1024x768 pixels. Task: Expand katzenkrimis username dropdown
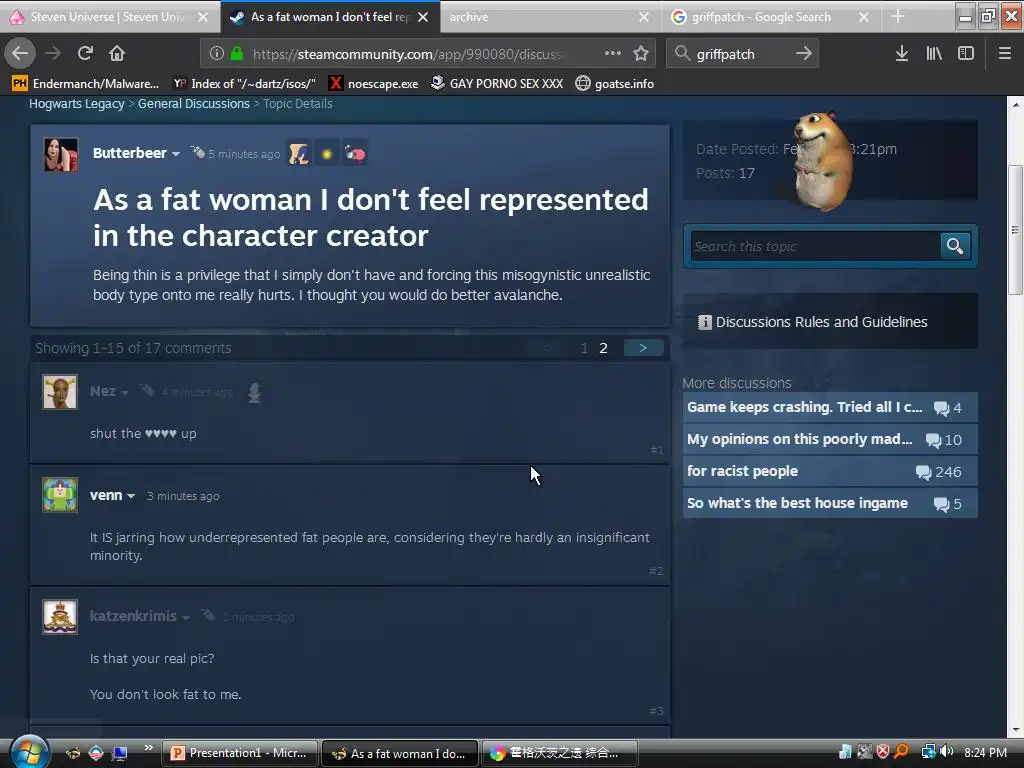click(185, 618)
